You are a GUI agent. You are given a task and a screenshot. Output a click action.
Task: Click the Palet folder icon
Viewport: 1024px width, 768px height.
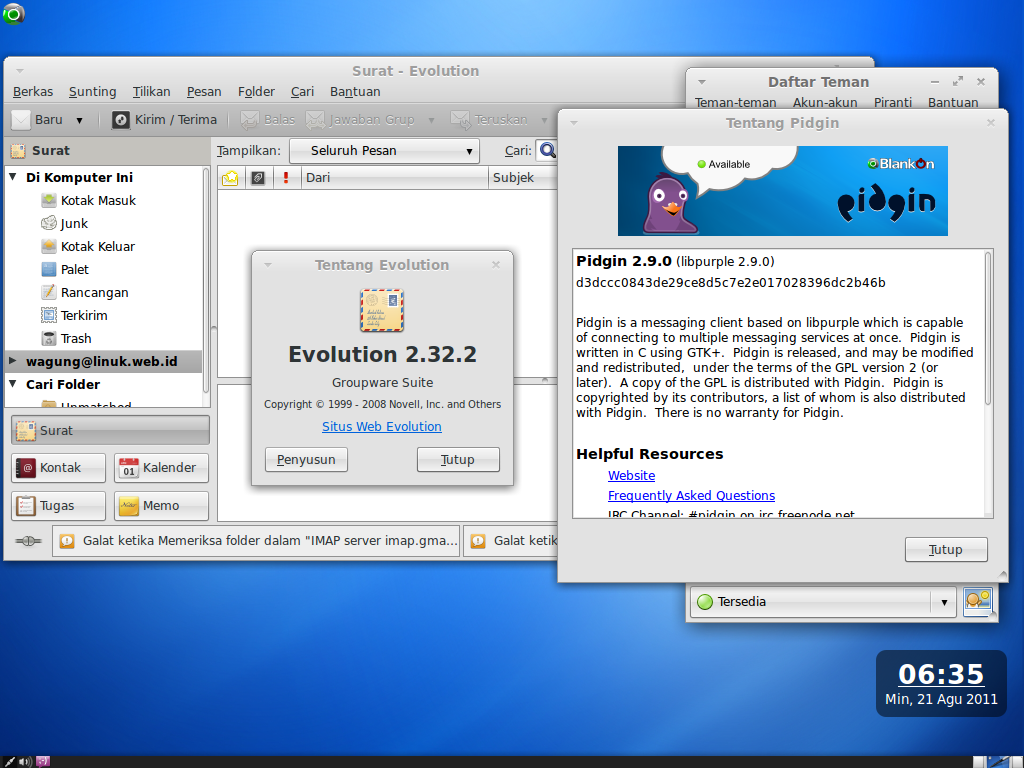pyautogui.click(x=49, y=269)
